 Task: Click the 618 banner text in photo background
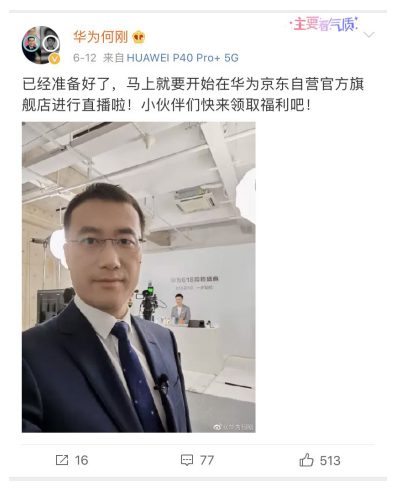[195, 280]
